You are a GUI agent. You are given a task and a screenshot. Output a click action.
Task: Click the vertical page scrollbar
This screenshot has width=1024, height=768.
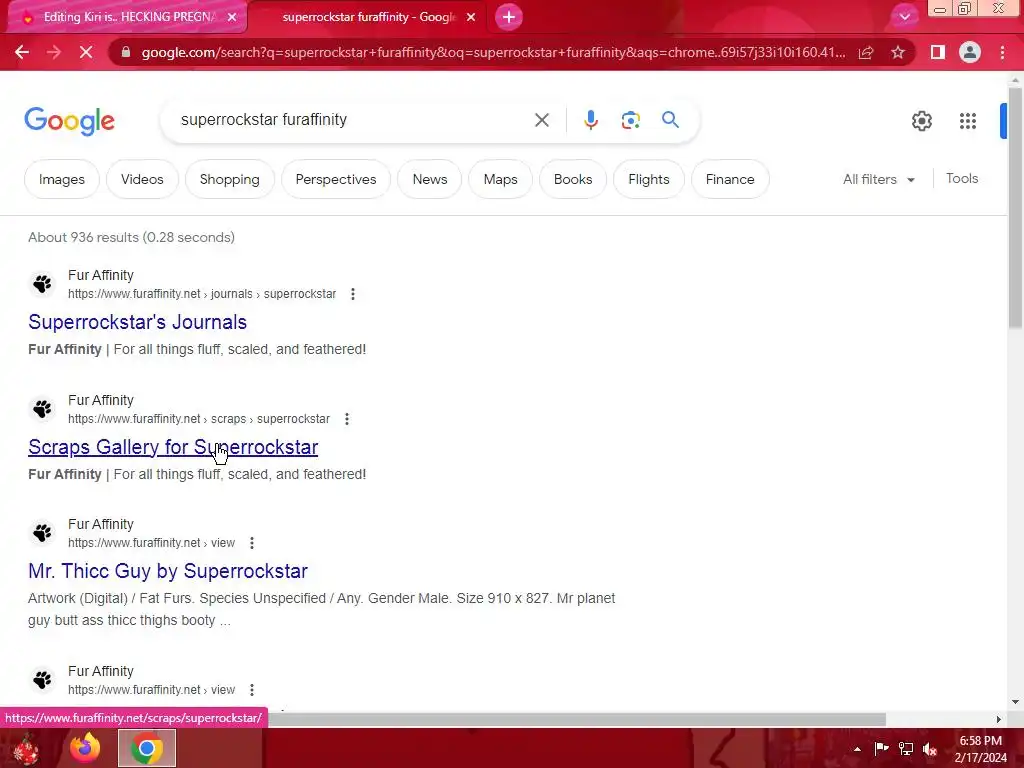[x=1015, y=209]
